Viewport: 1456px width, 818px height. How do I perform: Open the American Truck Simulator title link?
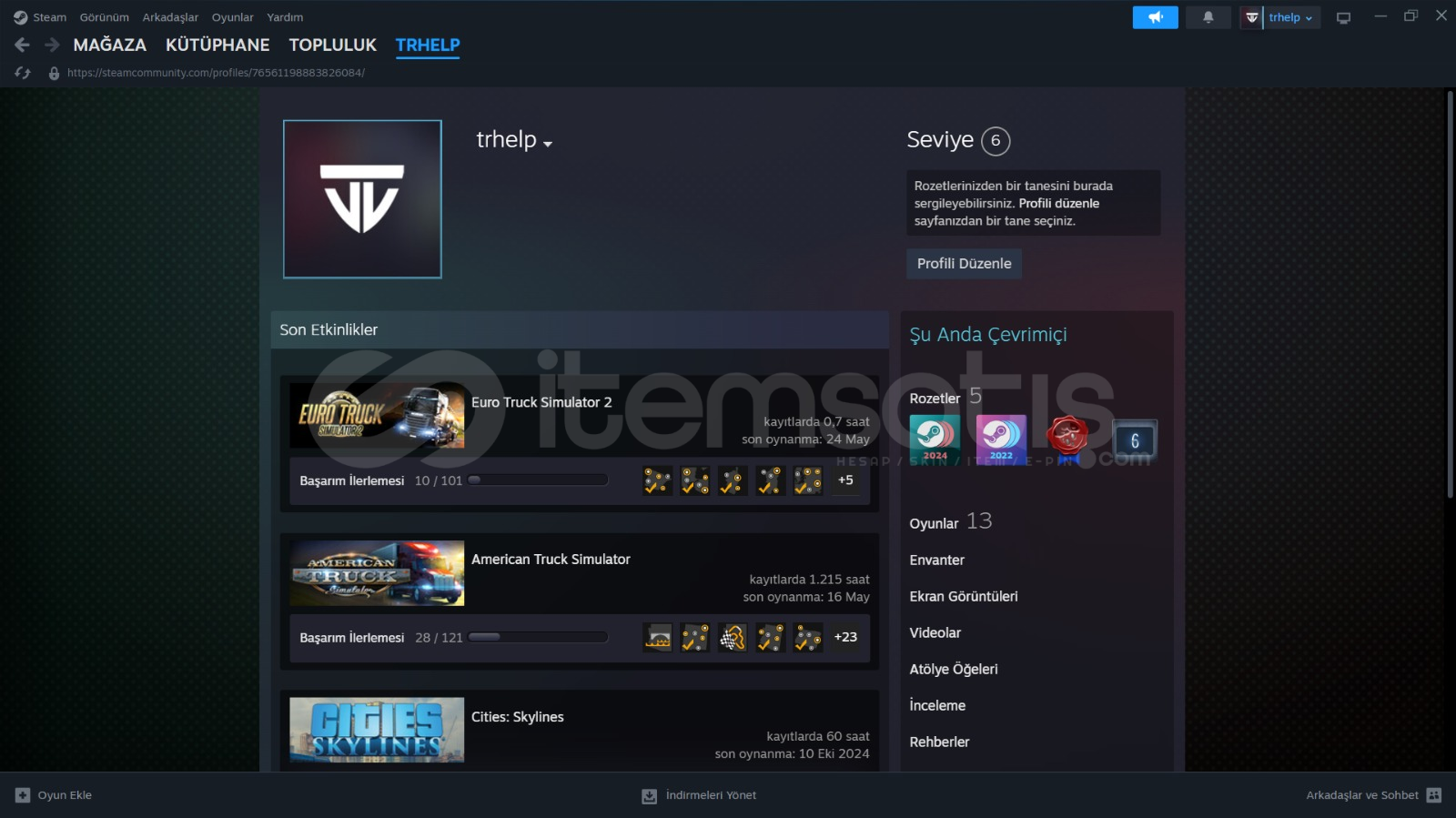(x=551, y=560)
